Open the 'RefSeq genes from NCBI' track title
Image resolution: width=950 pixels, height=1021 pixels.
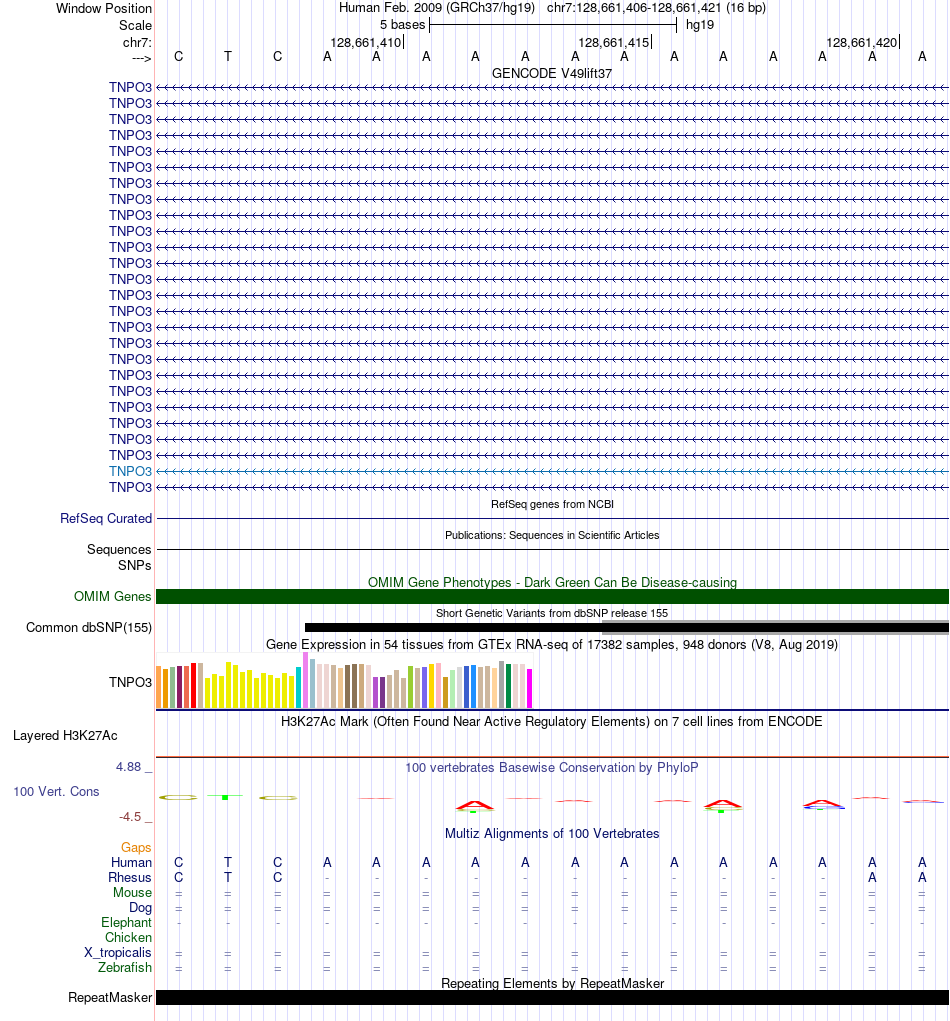tap(552, 504)
